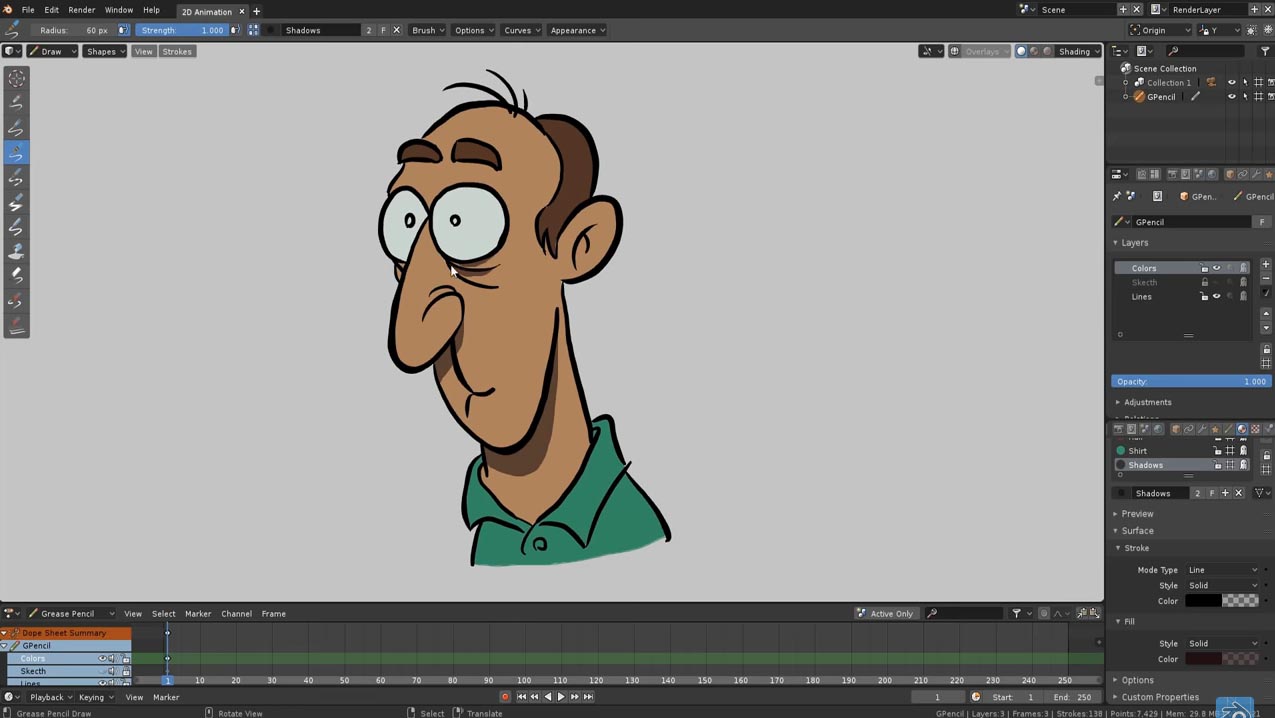Select the Fill tool in the toolbar
The height and width of the screenshot is (718, 1275).
(15, 252)
